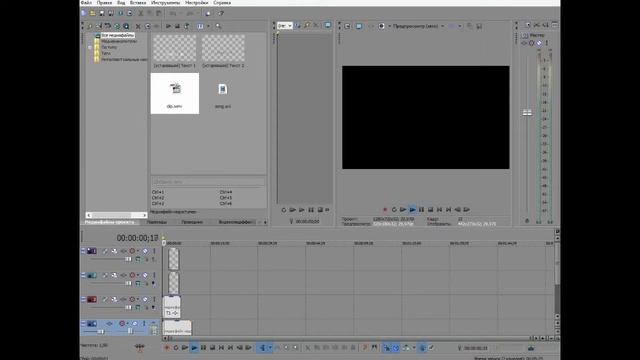
Task: Expand the 'По типу' tree node
Action: pos(90,47)
